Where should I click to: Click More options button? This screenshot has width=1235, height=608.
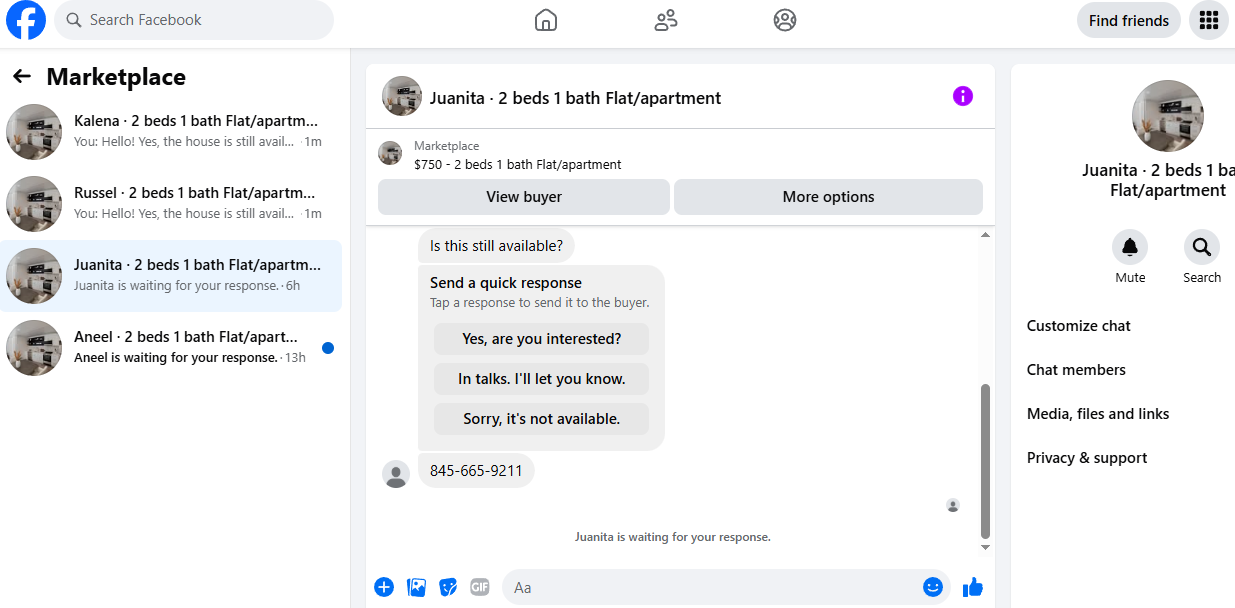click(x=828, y=197)
